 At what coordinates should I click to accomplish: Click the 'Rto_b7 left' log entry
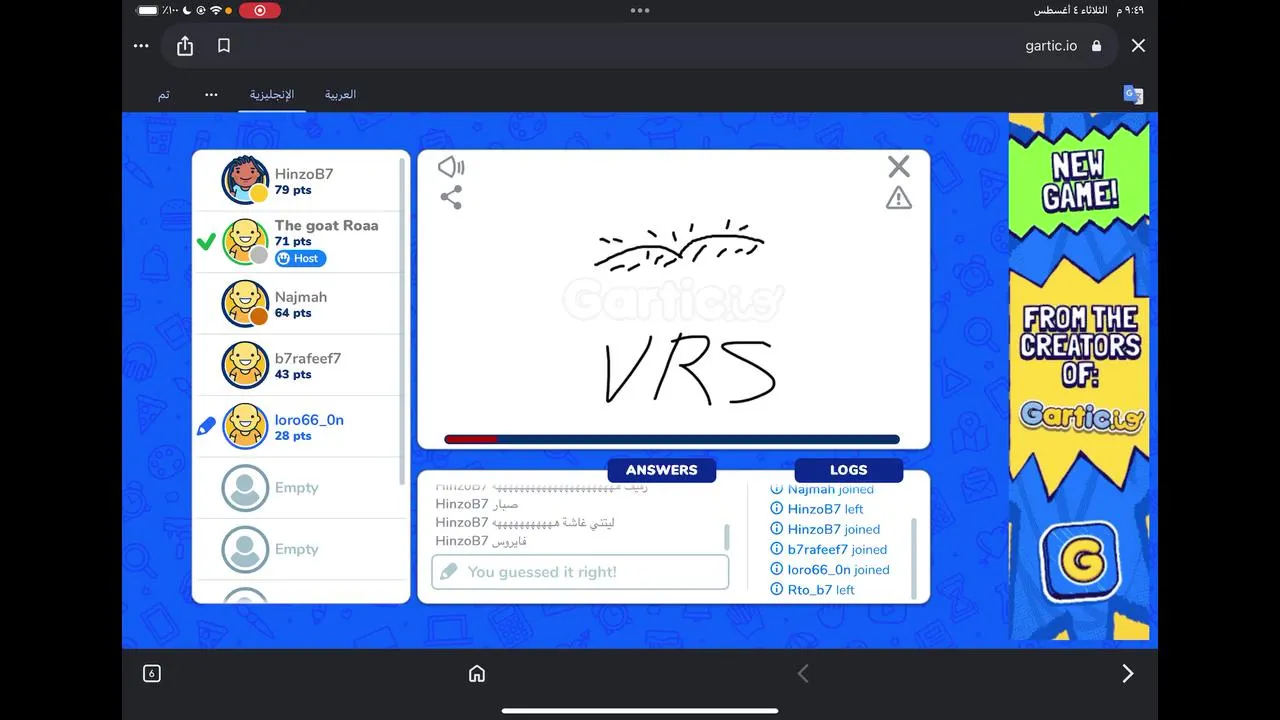click(x=821, y=590)
